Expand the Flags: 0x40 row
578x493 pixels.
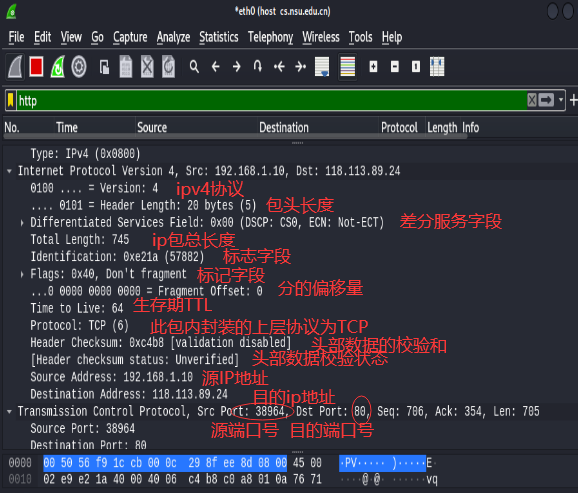point(22,274)
